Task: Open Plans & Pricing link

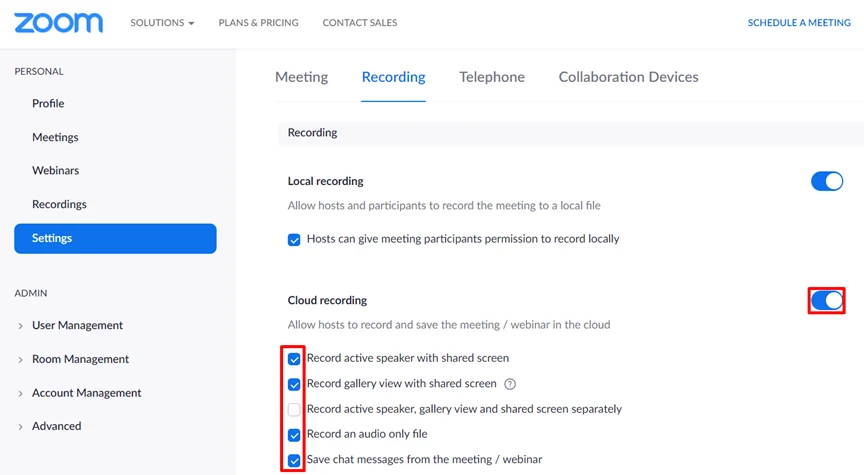Action: click(258, 23)
